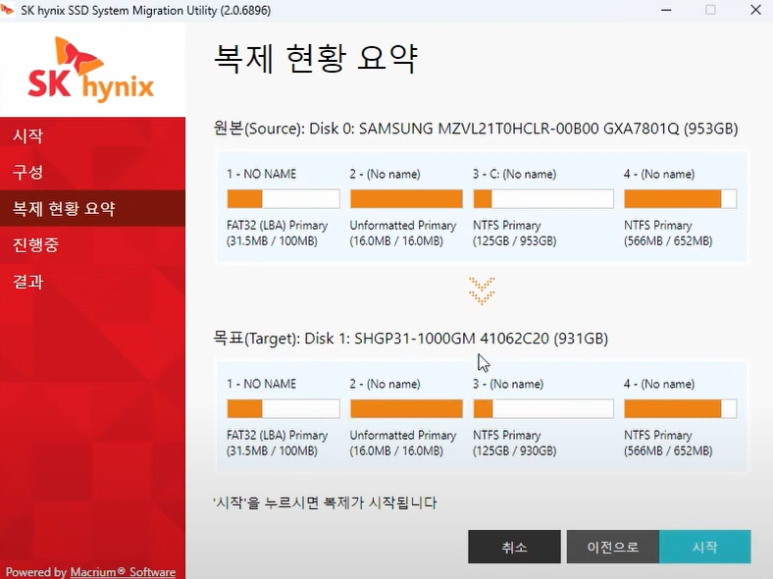Click target partition 2 Unformatted usage bar
This screenshot has height=579, width=773.
click(406, 409)
